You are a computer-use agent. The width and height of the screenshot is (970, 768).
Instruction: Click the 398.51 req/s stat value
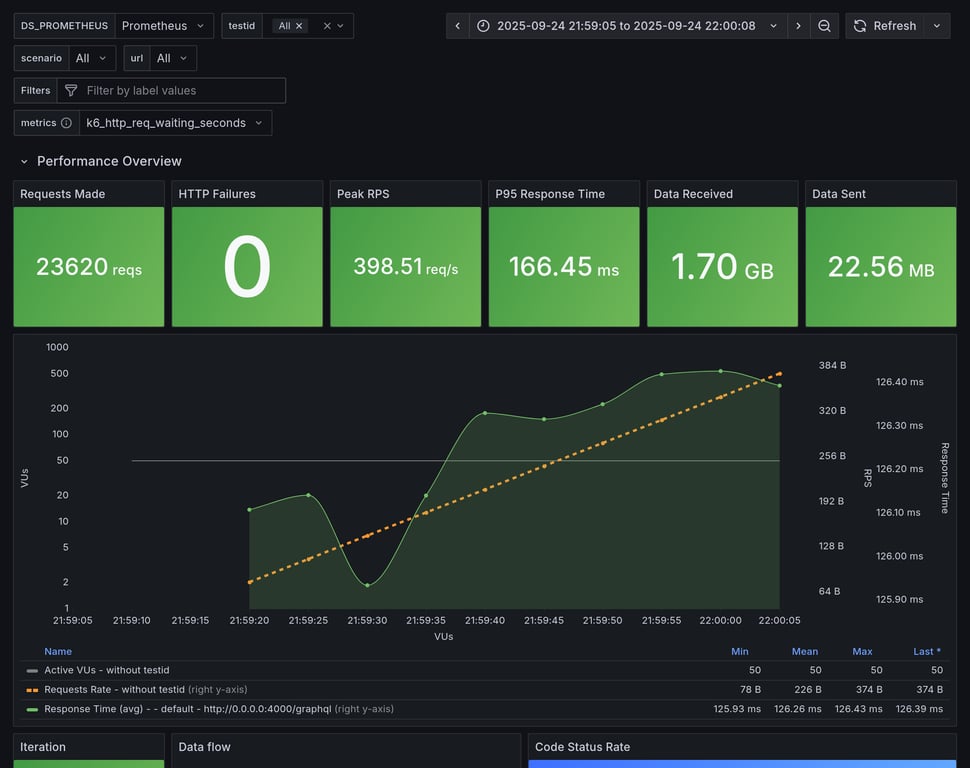[406, 267]
